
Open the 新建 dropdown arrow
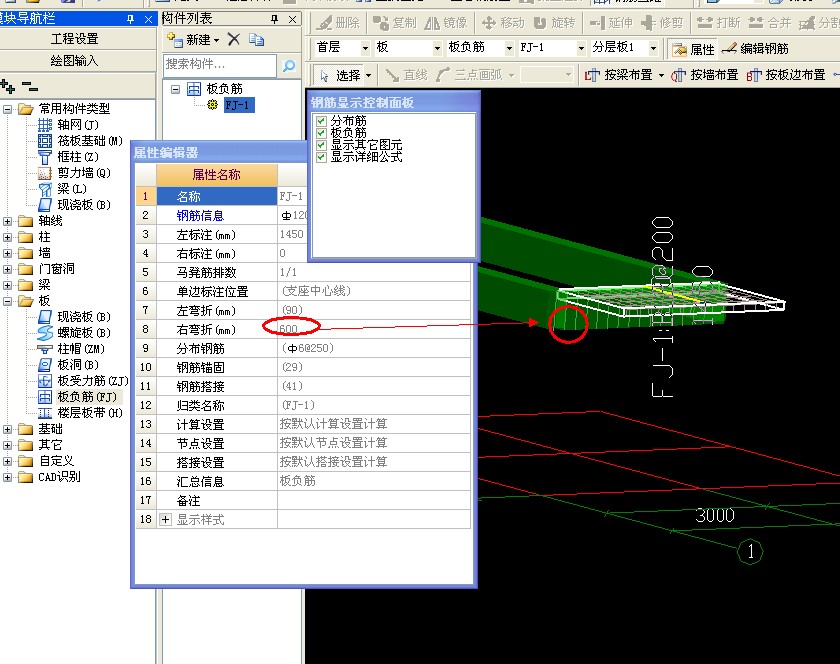tap(216, 40)
